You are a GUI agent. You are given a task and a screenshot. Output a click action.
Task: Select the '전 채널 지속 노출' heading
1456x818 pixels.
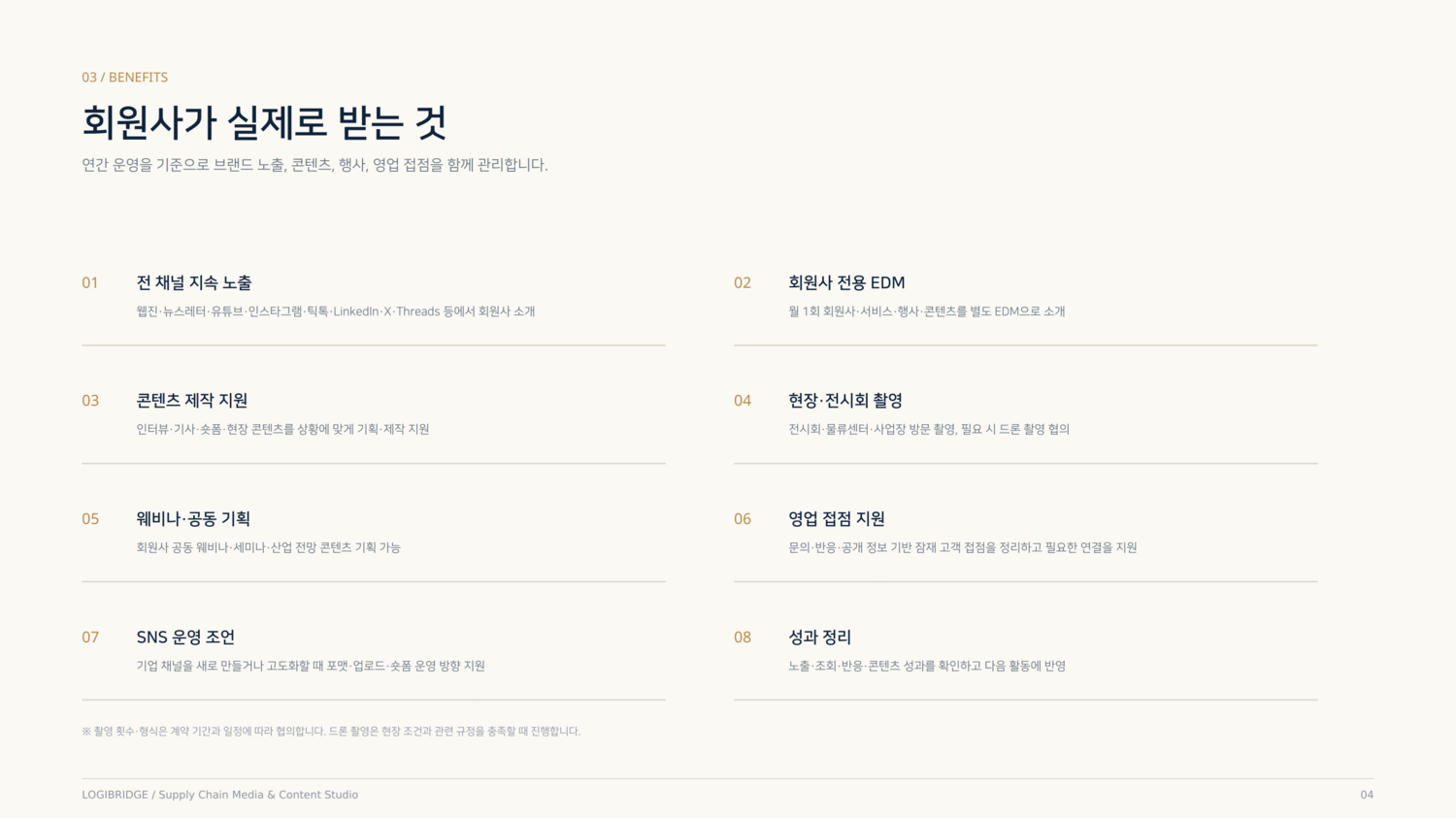pyautogui.click(x=194, y=283)
